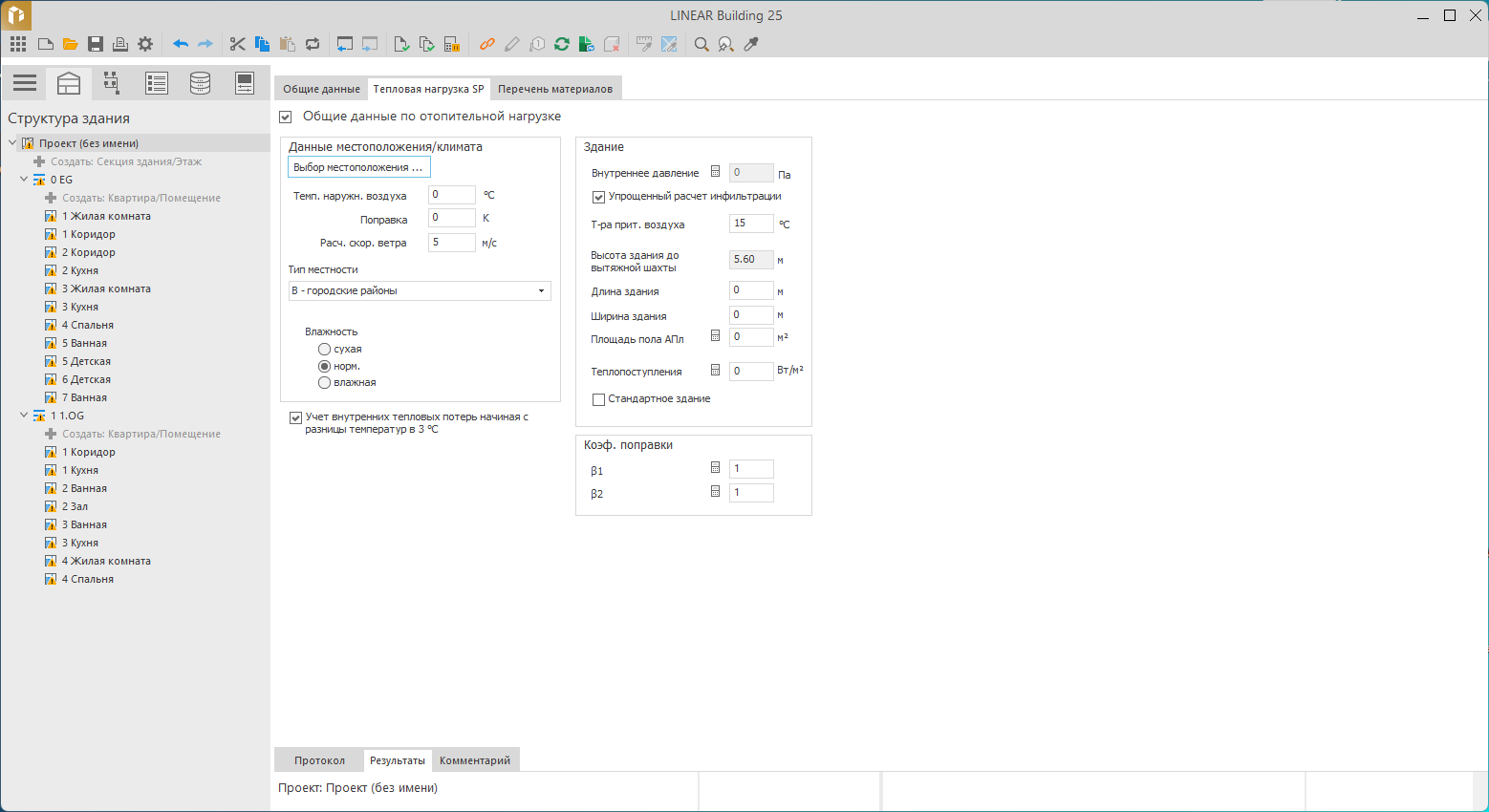Open project with the folder icon
Viewport: 1489px width, 812px height.
click(70, 44)
